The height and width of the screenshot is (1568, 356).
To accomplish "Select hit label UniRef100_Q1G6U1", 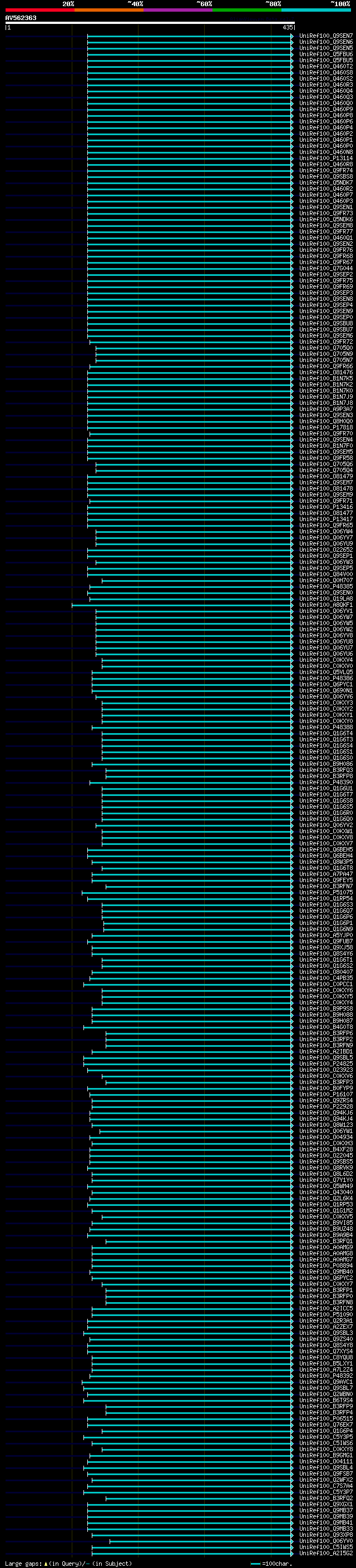I will click(326, 789).
